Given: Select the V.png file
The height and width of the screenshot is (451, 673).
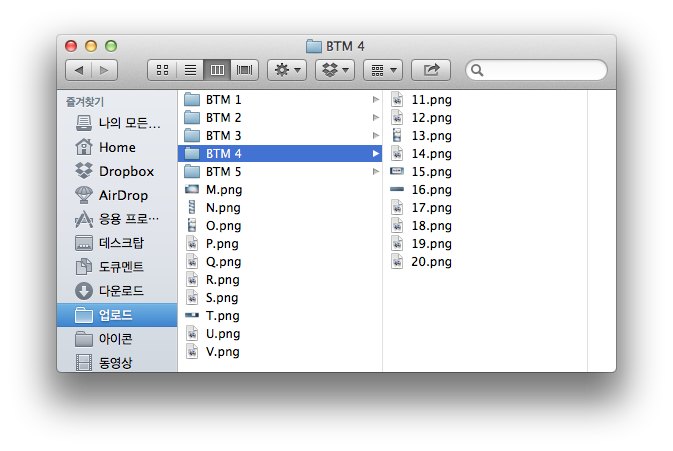Looking at the screenshot, I should tap(280, 352).
